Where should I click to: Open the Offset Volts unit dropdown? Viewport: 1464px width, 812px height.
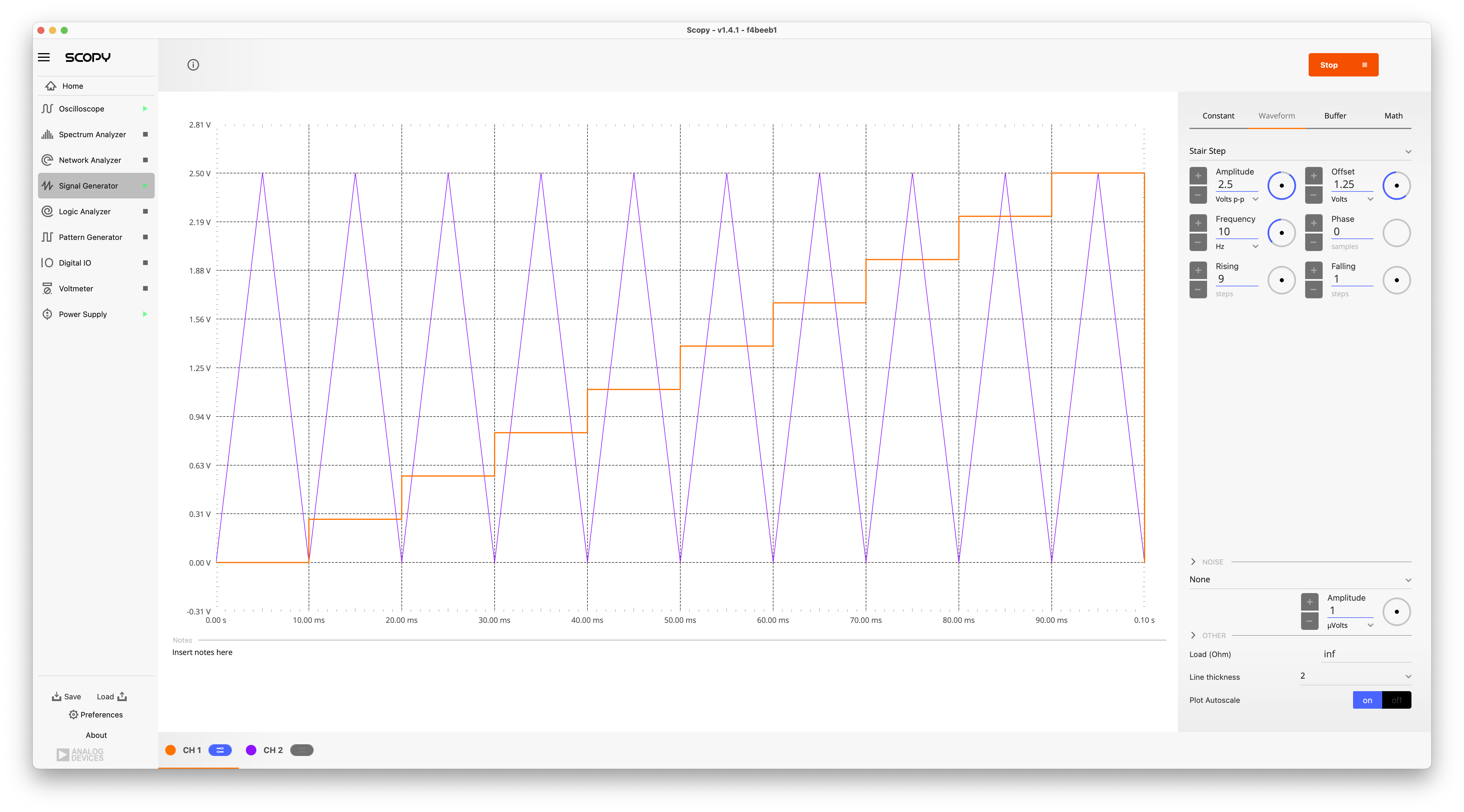[1352, 199]
